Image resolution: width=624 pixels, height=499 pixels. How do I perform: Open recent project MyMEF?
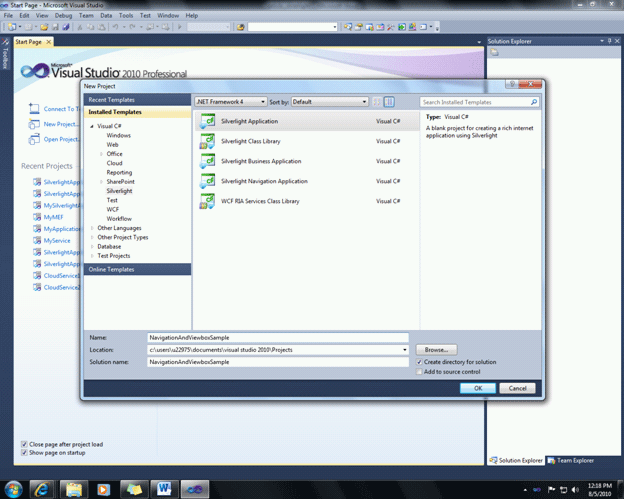53,217
